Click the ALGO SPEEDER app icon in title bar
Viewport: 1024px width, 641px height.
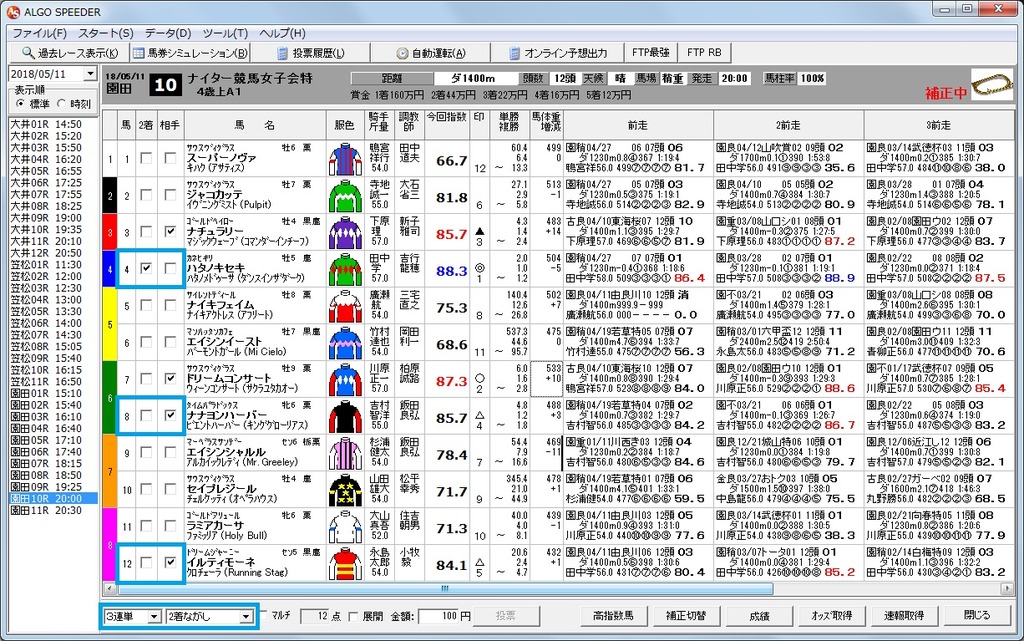[14, 12]
